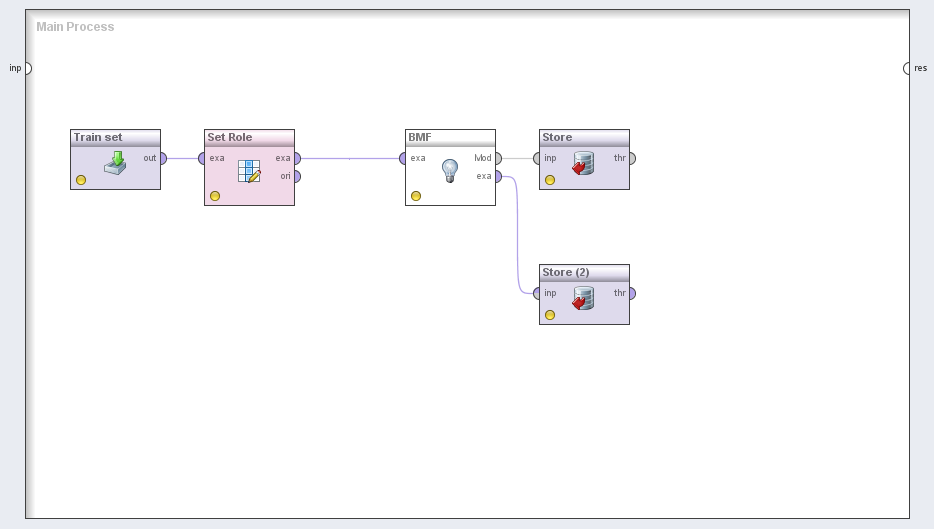Click the yellow status light on Store (2)
This screenshot has width=934, height=529.
tap(550, 315)
